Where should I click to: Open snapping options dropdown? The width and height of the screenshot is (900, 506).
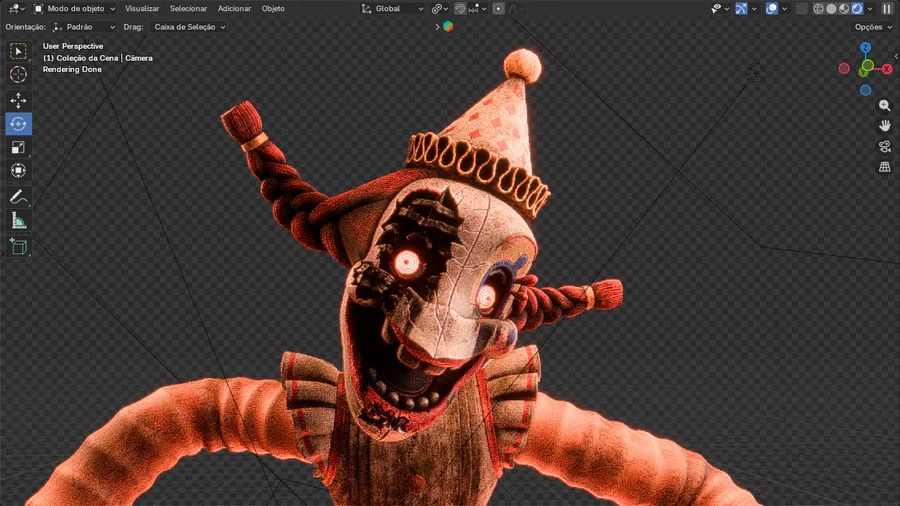pyautogui.click(x=477, y=9)
